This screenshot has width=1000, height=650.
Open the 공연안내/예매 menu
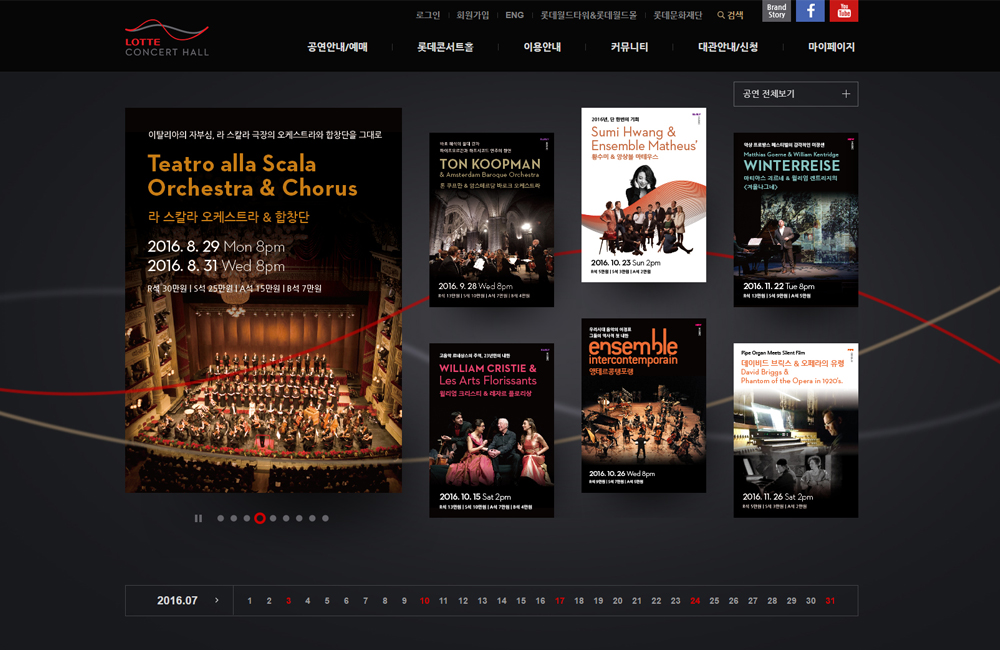click(337, 47)
